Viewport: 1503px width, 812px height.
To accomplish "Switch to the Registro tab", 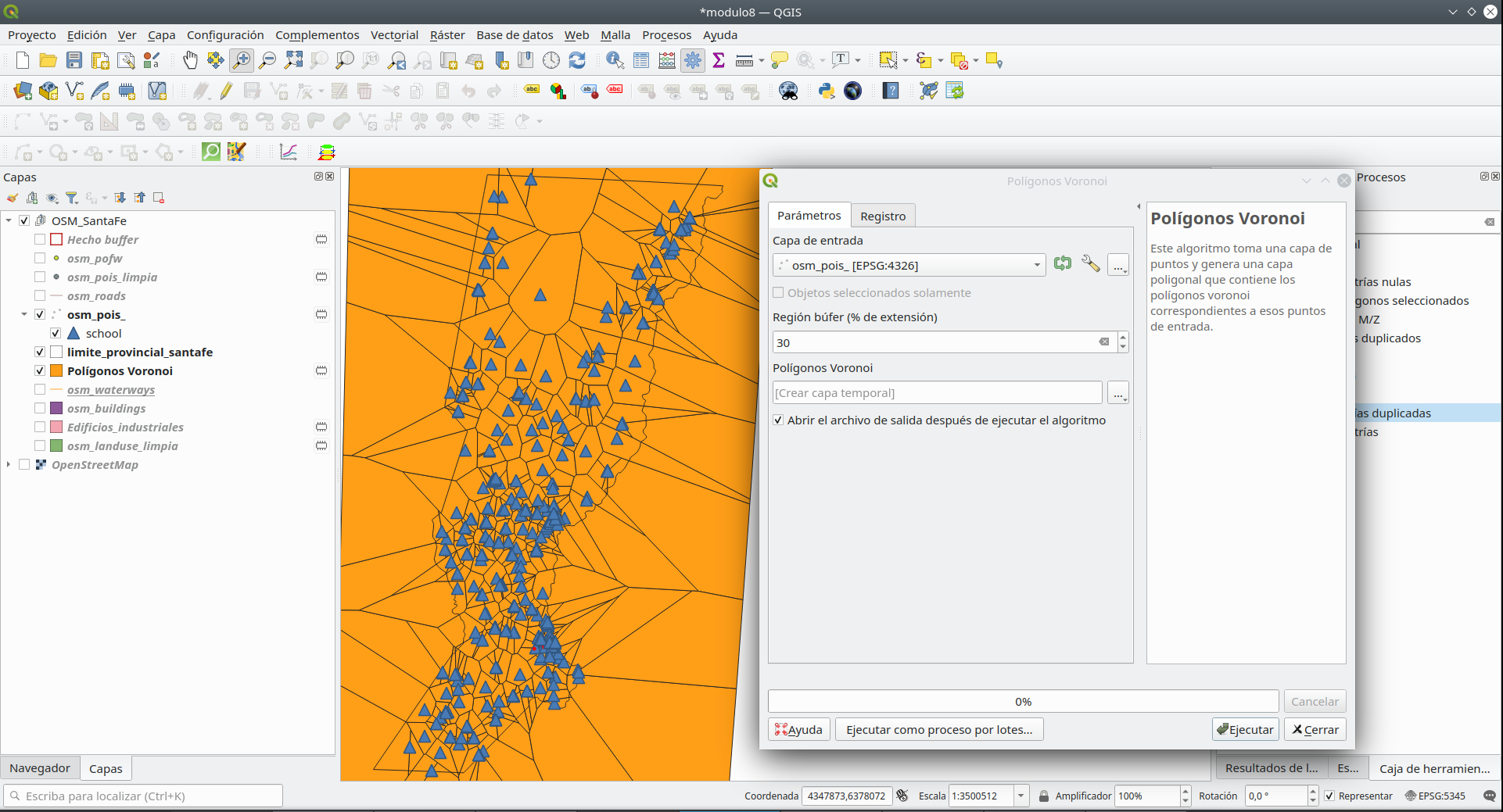I will [883, 216].
